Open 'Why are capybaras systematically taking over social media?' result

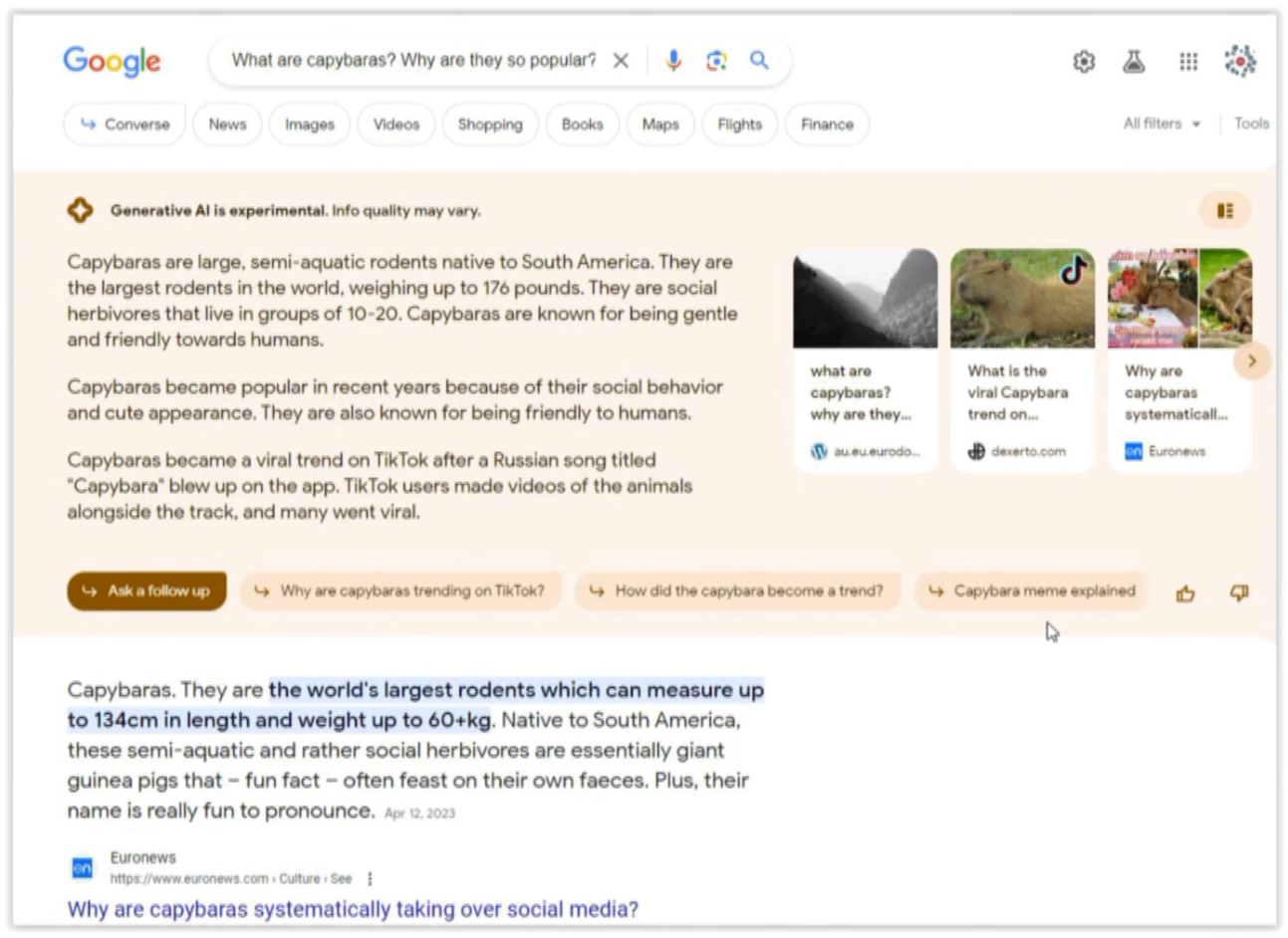click(353, 908)
